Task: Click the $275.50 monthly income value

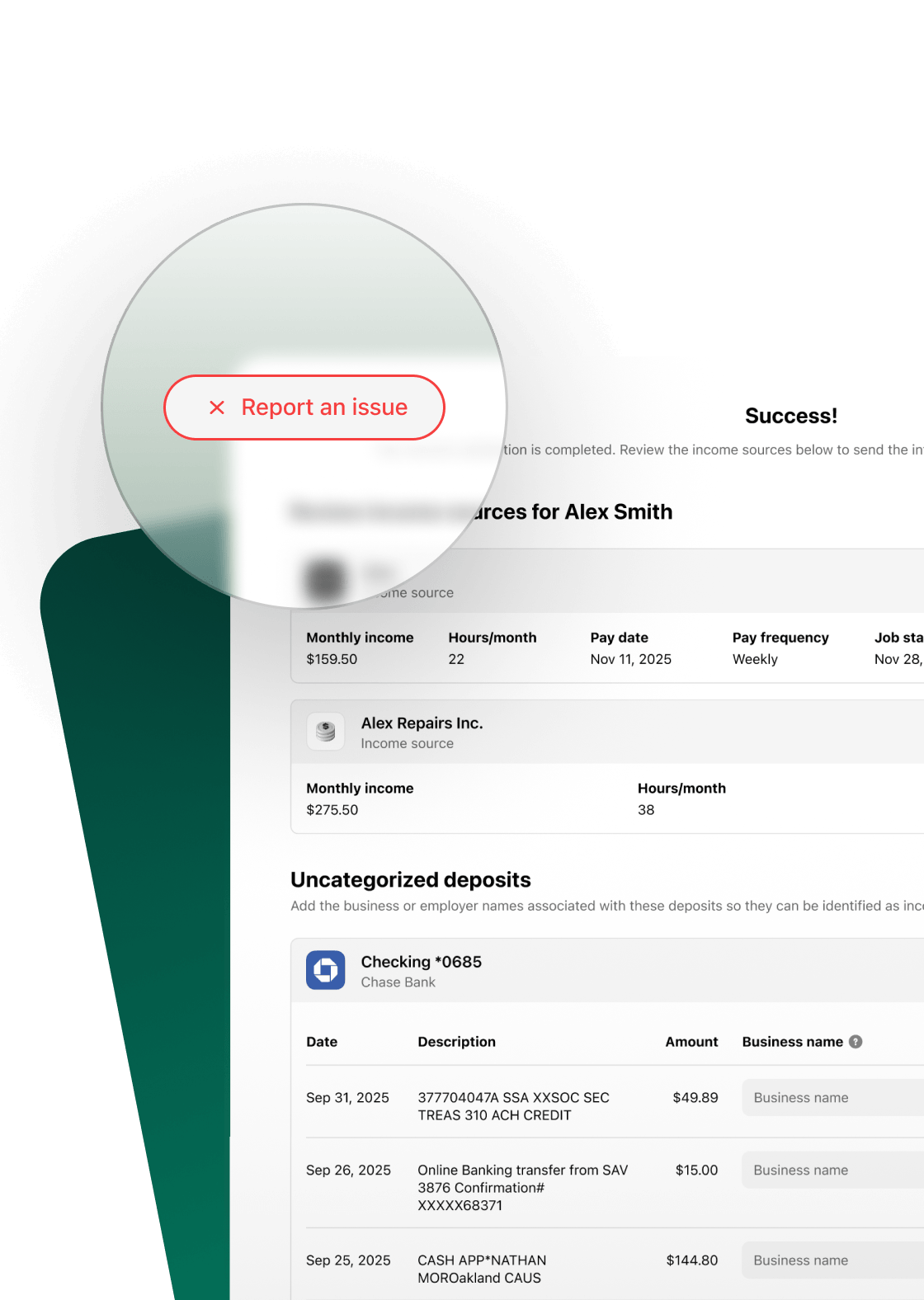Action: point(332,810)
